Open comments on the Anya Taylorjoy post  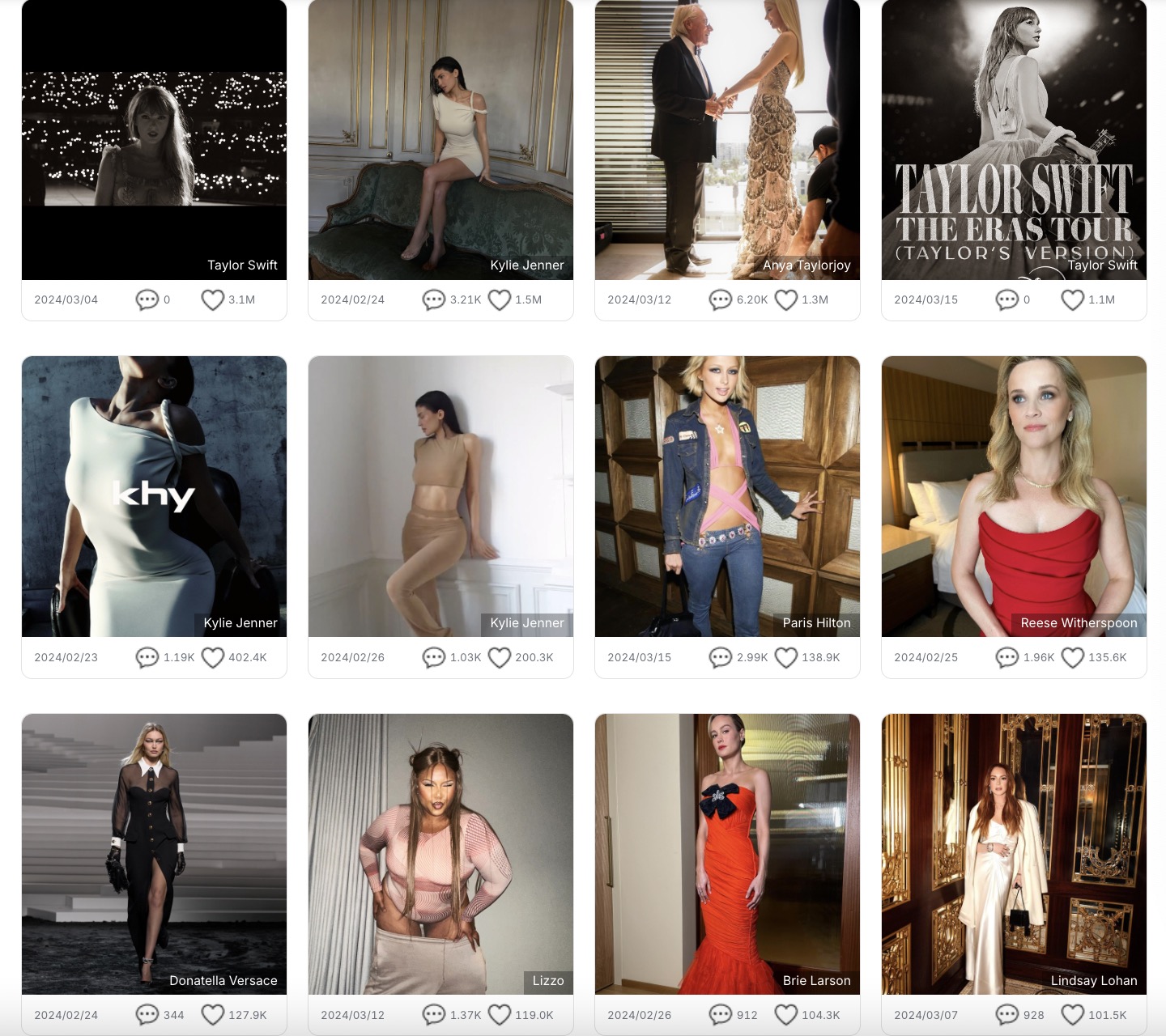721,300
